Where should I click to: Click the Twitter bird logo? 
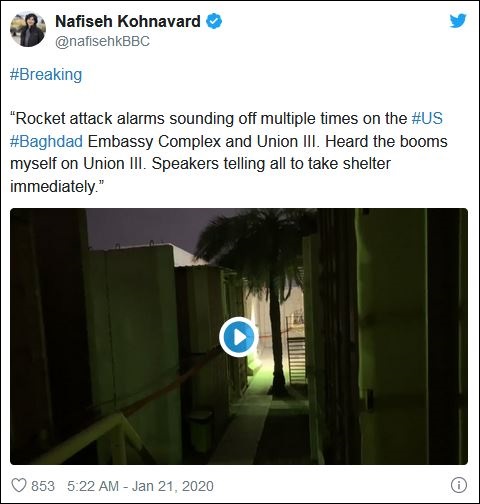pos(458,21)
